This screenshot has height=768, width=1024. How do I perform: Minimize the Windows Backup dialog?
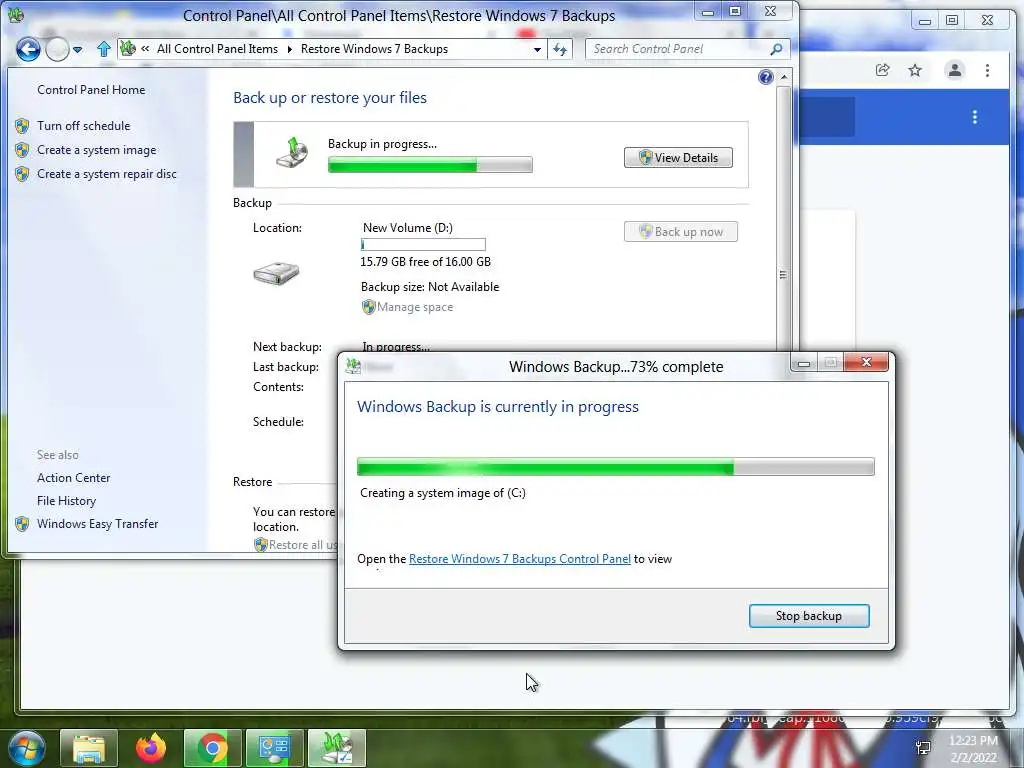point(804,363)
